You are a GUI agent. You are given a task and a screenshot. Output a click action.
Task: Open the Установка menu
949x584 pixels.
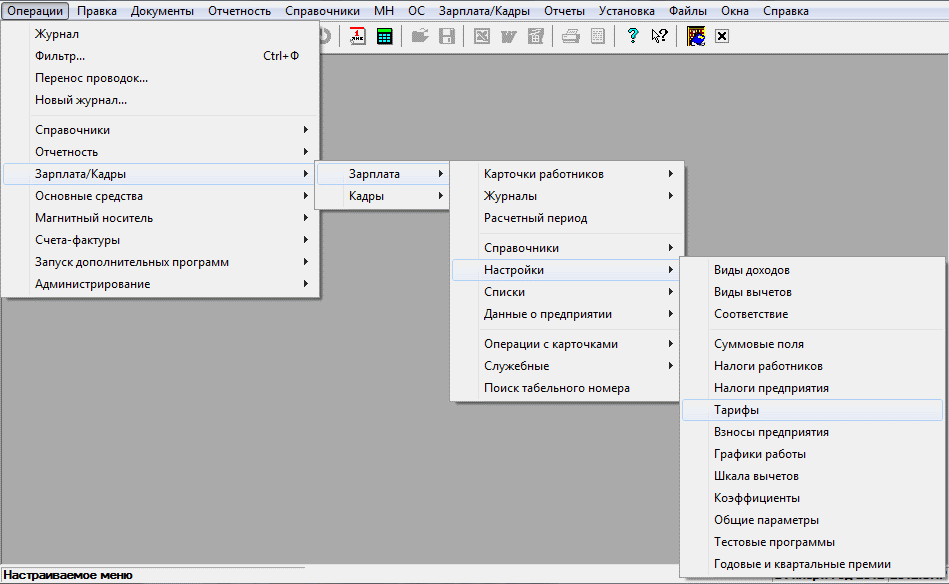[x=627, y=11]
